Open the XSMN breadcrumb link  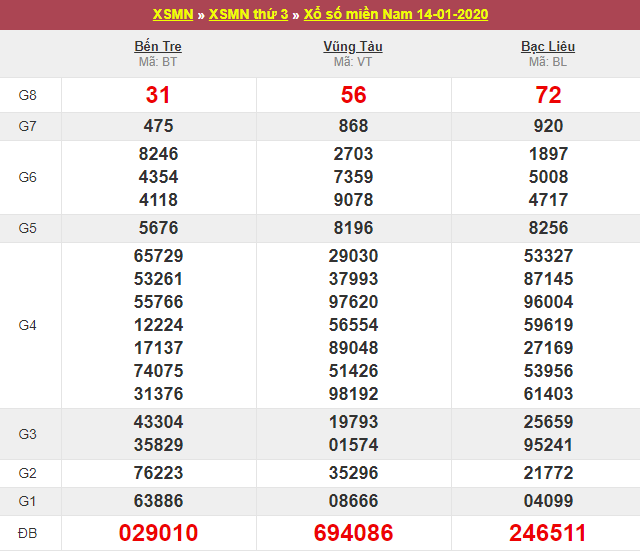(x=173, y=14)
